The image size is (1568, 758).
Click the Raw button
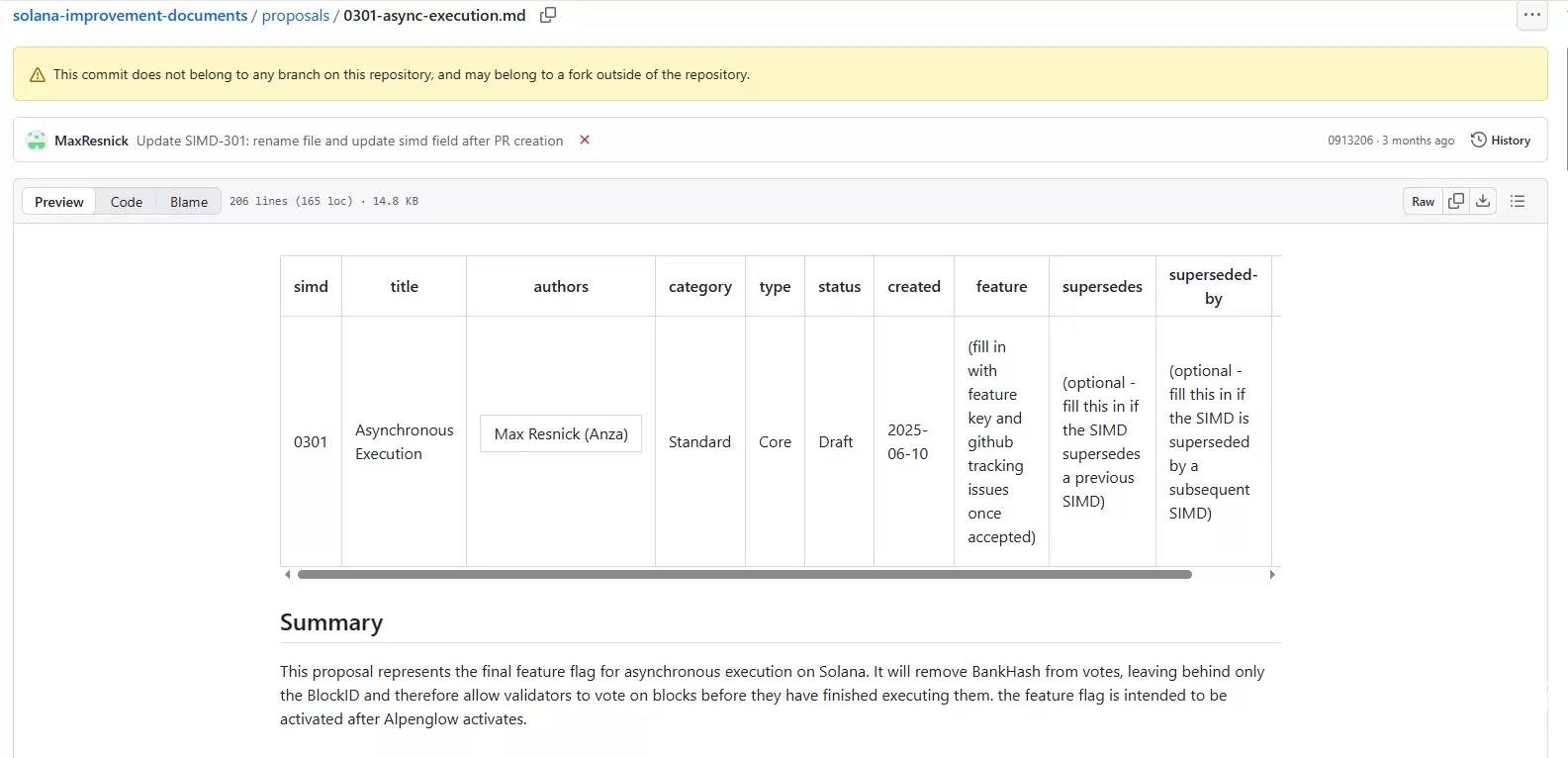pos(1423,201)
